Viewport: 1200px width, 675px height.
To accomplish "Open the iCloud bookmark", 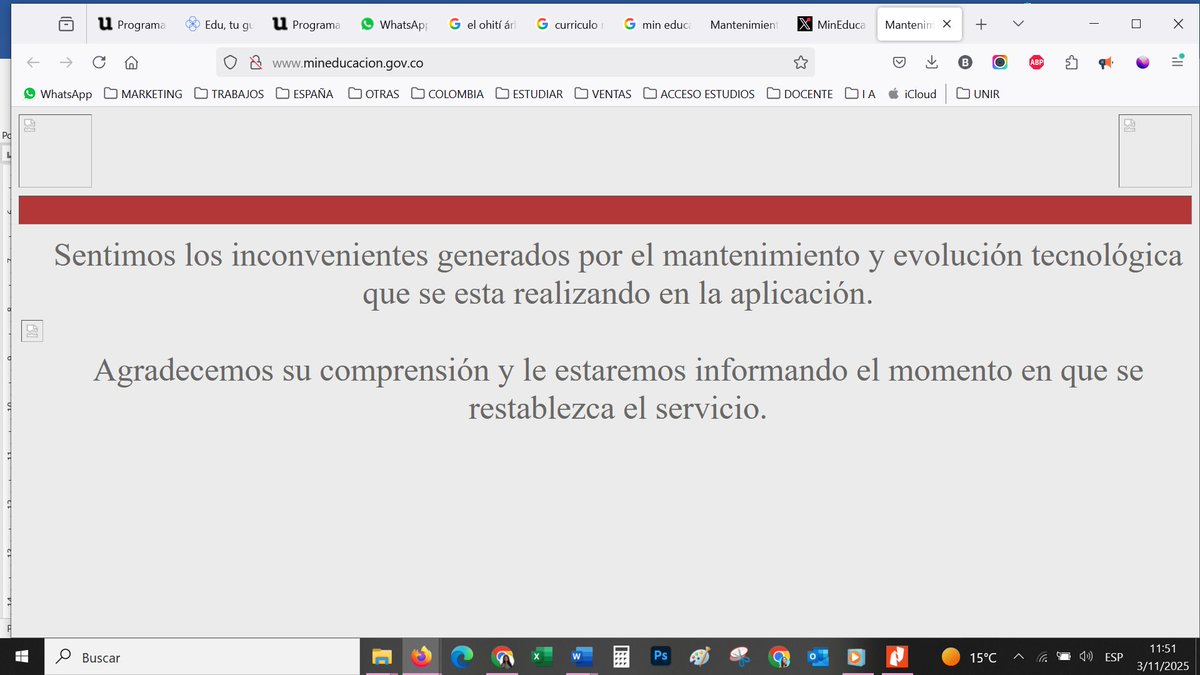I will tap(911, 94).
